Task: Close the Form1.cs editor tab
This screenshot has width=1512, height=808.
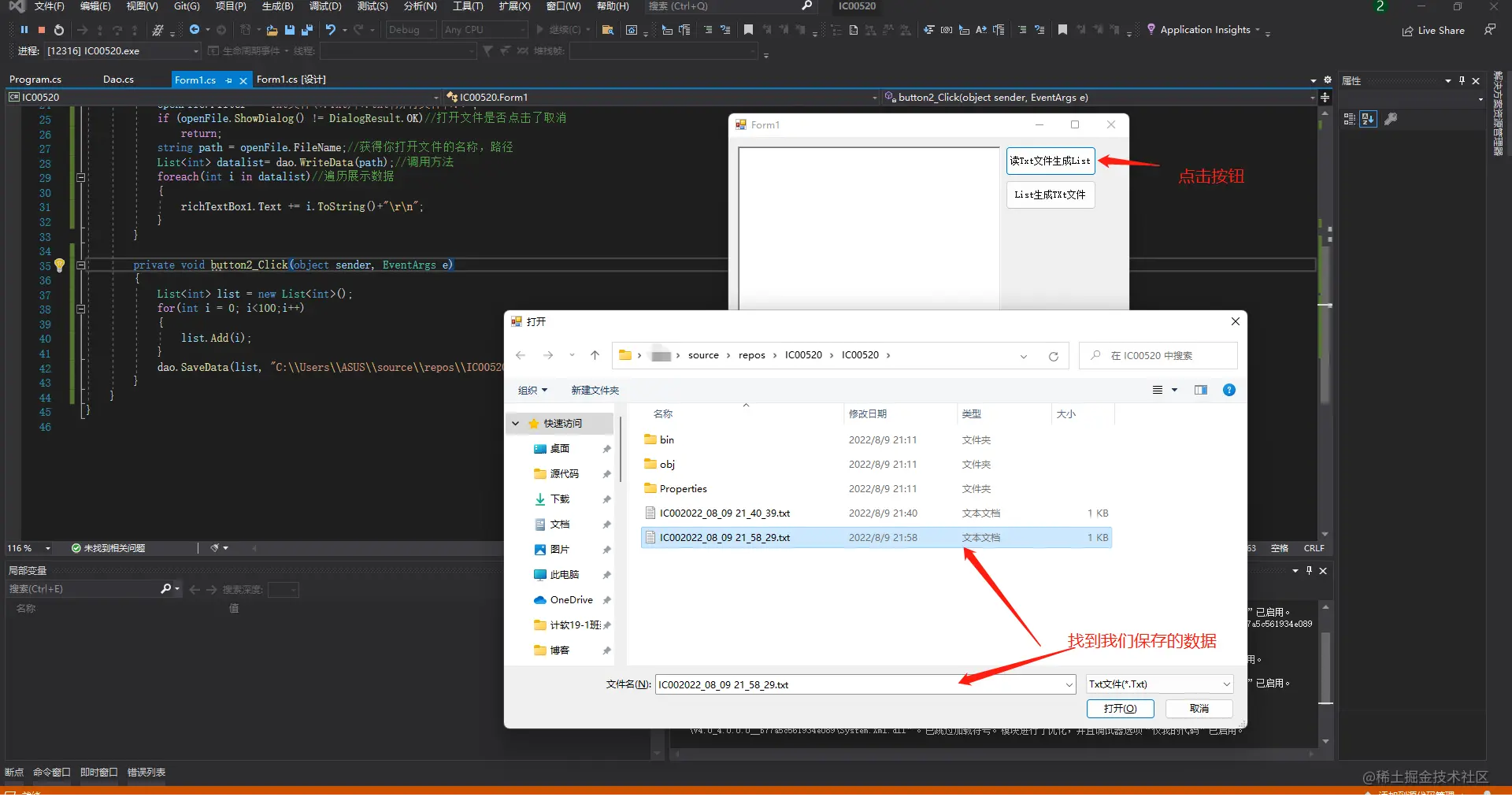Action: 243,80
